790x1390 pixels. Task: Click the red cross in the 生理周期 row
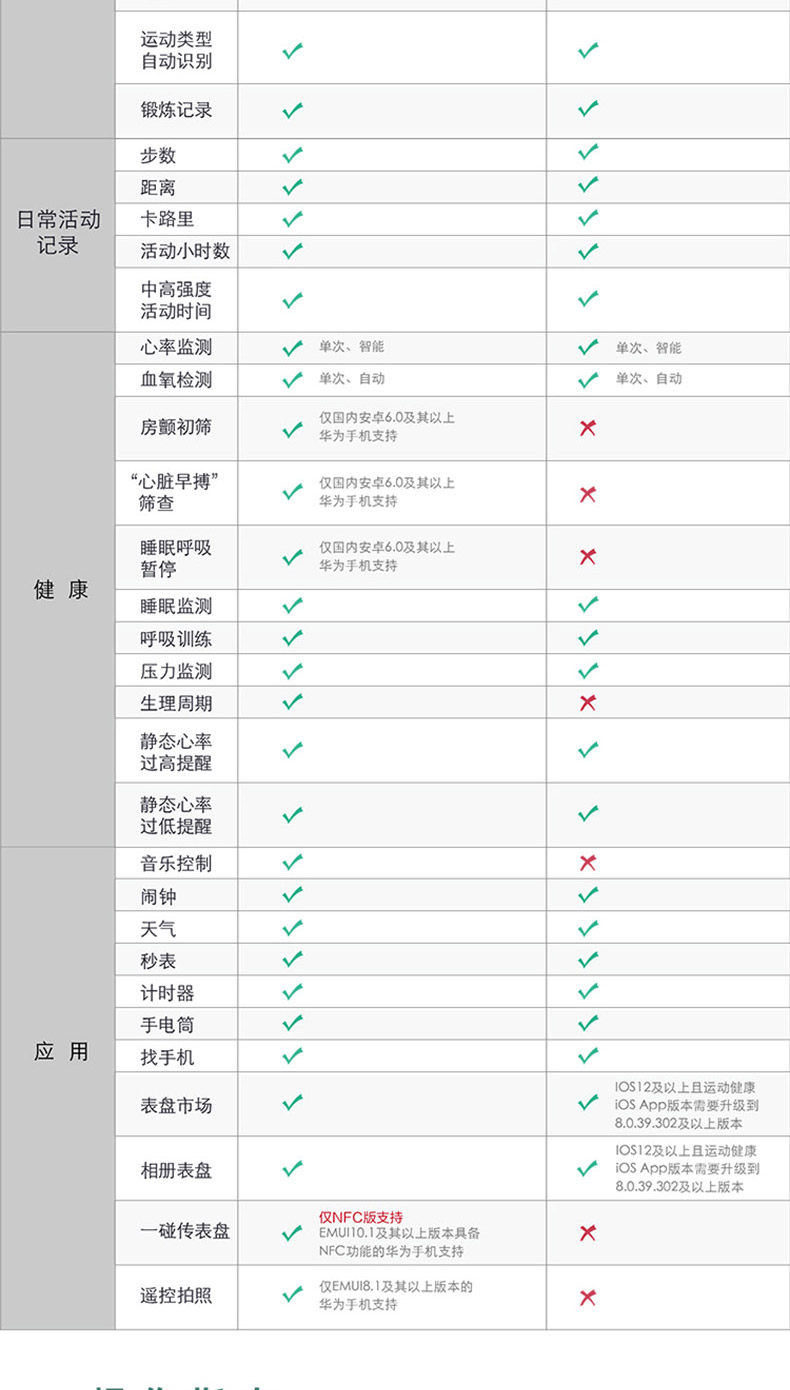[x=588, y=703]
